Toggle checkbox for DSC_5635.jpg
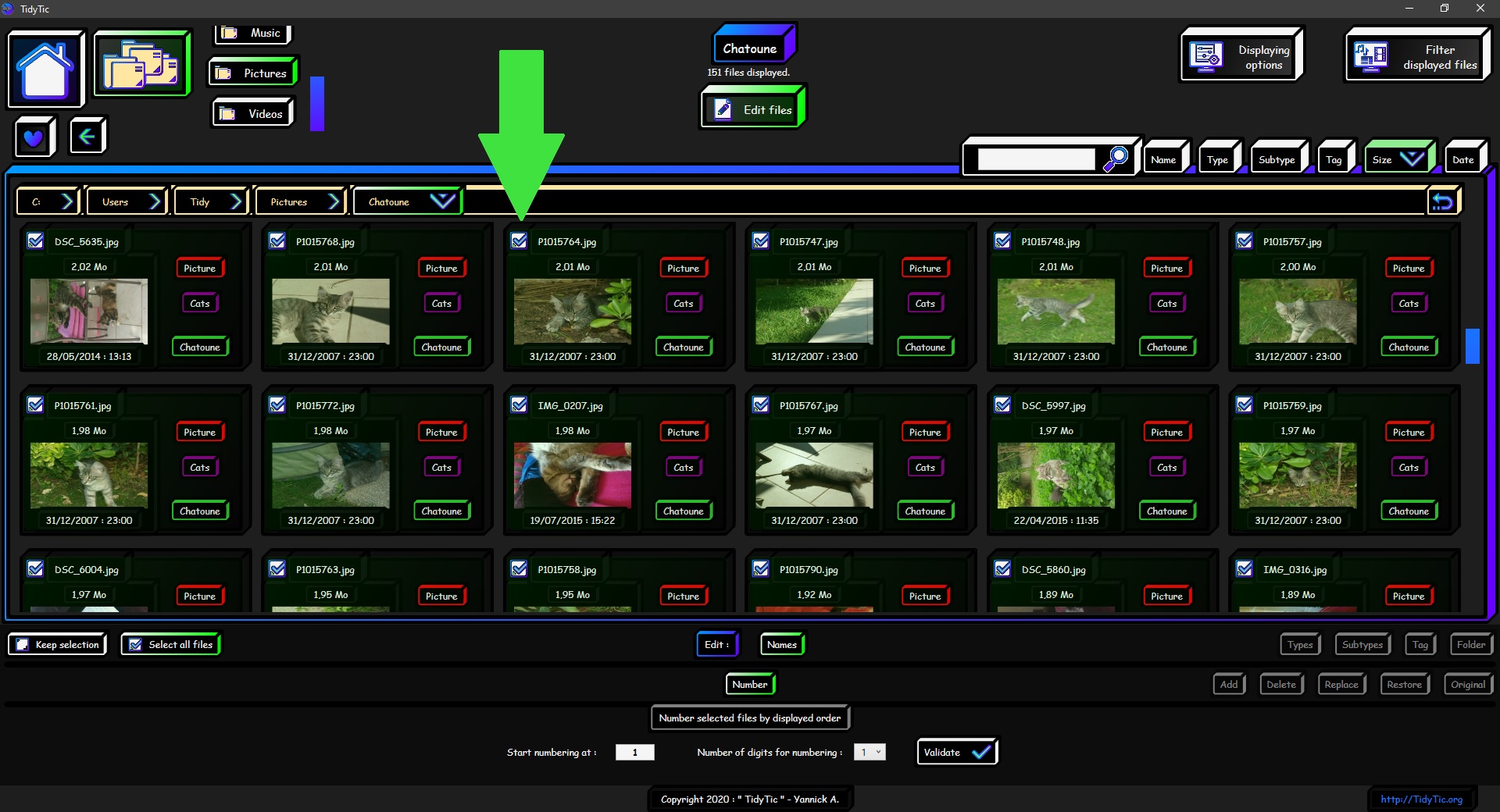The height and width of the screenshot is (812, 1500). coord(35,241)
